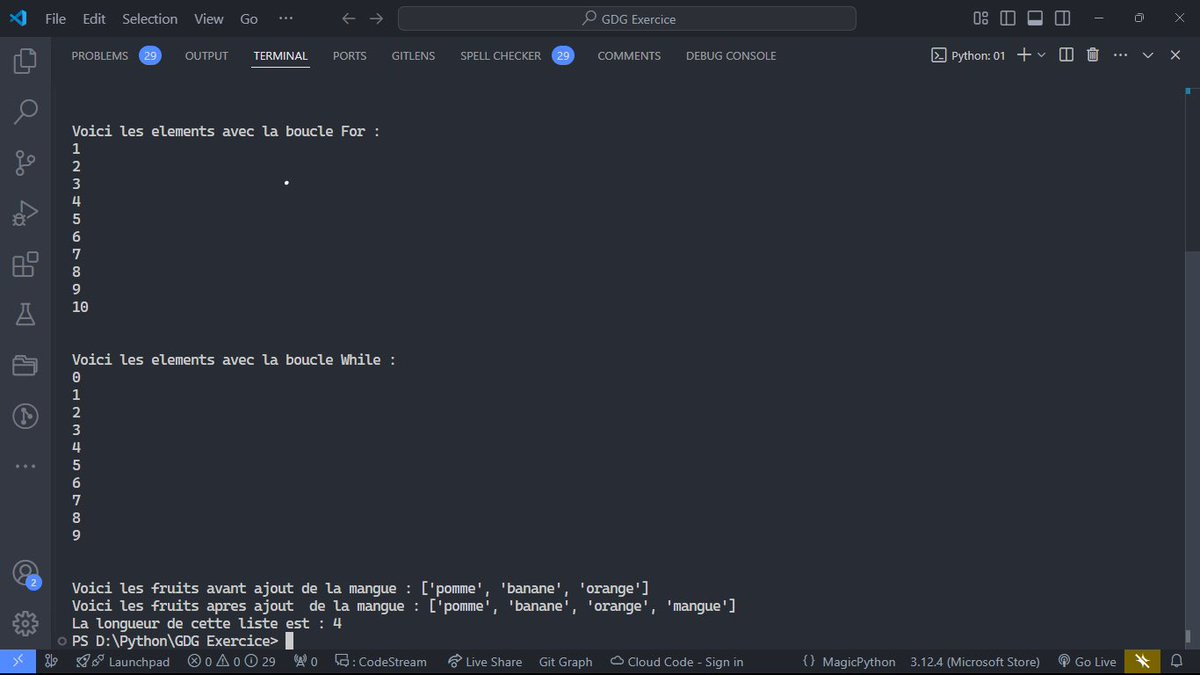Image resolution: width=1200 pixels, height=675 pixels.
Task: Open the Search view icon
Action: click(x=25, y=110)
